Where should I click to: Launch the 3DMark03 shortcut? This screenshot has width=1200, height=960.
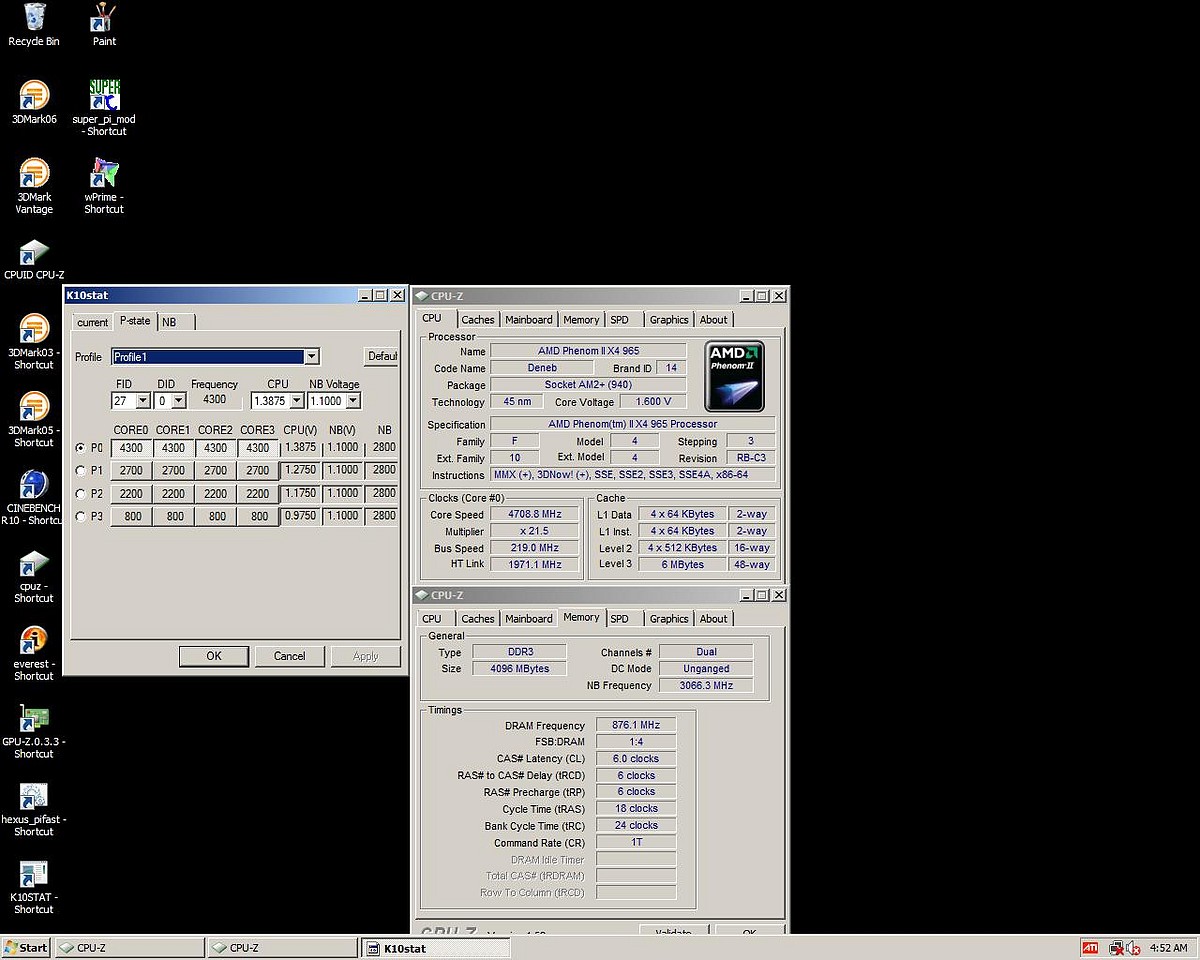(x=34, y=342)
